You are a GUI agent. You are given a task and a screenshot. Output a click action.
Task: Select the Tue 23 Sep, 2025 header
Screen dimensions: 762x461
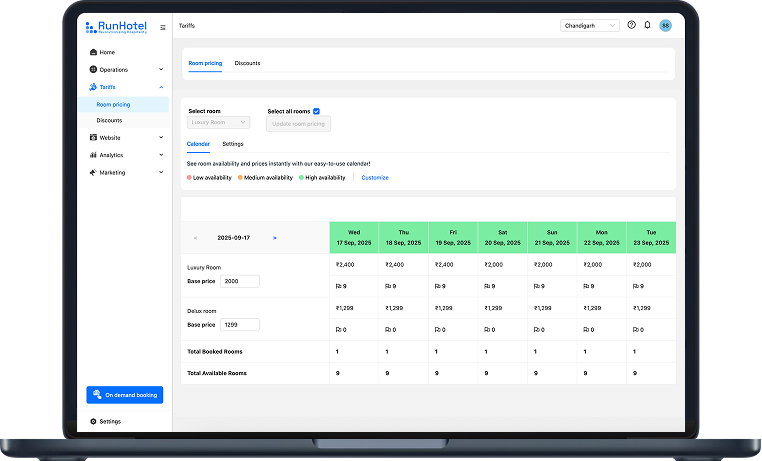(651, 238)
